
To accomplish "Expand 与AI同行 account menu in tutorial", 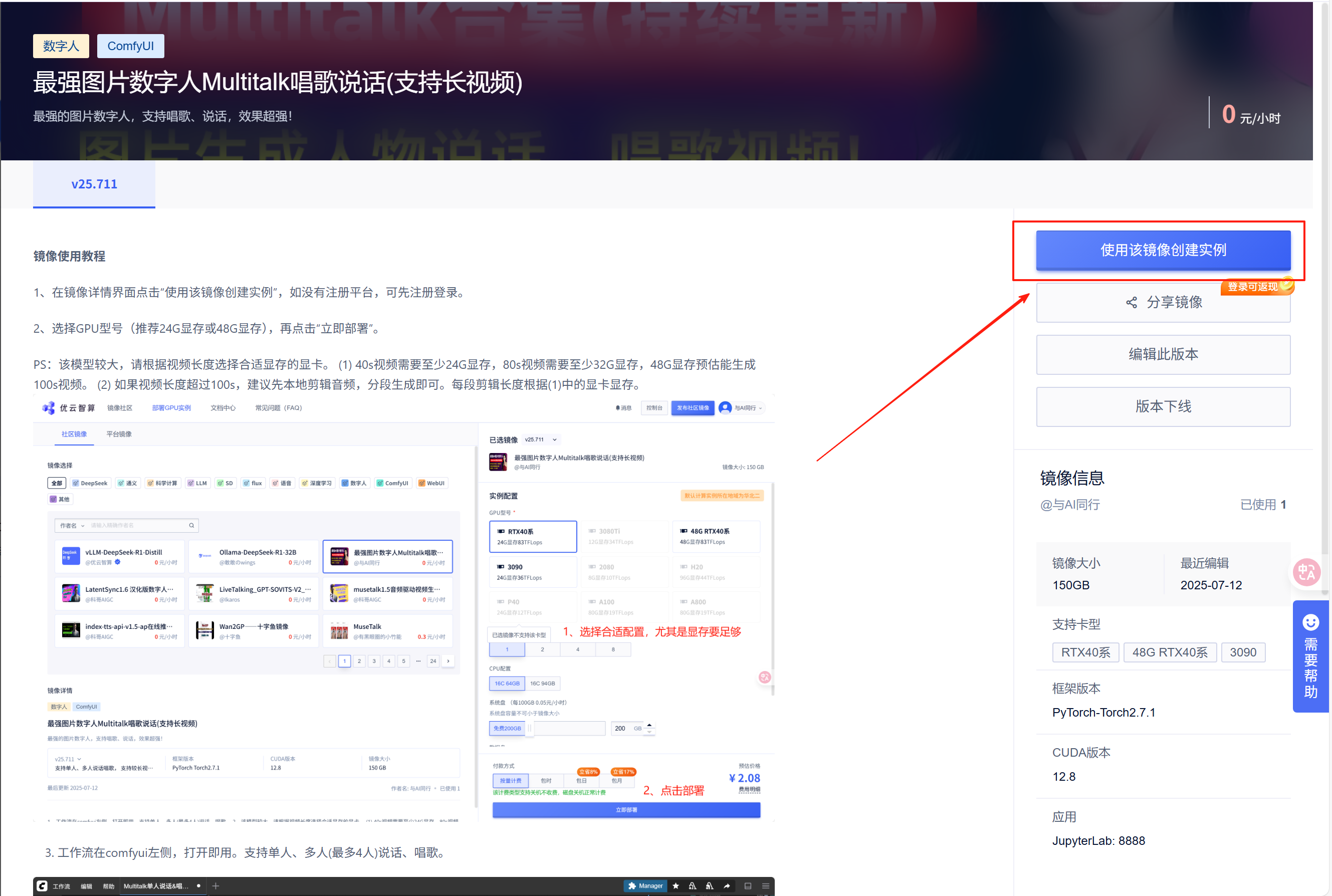I will [x=748, y=407].
